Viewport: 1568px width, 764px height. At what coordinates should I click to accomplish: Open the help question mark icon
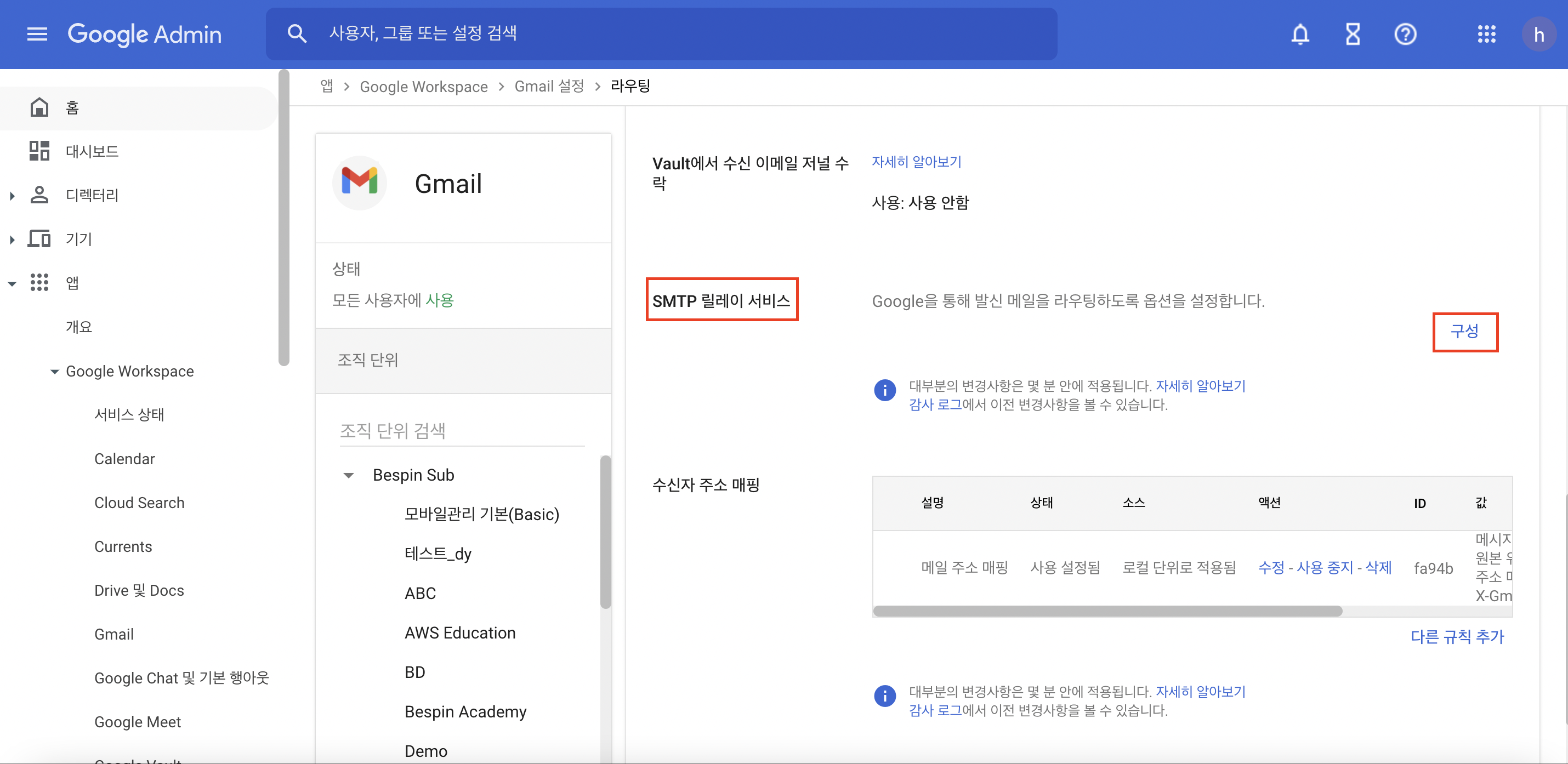pos(1405,34)
